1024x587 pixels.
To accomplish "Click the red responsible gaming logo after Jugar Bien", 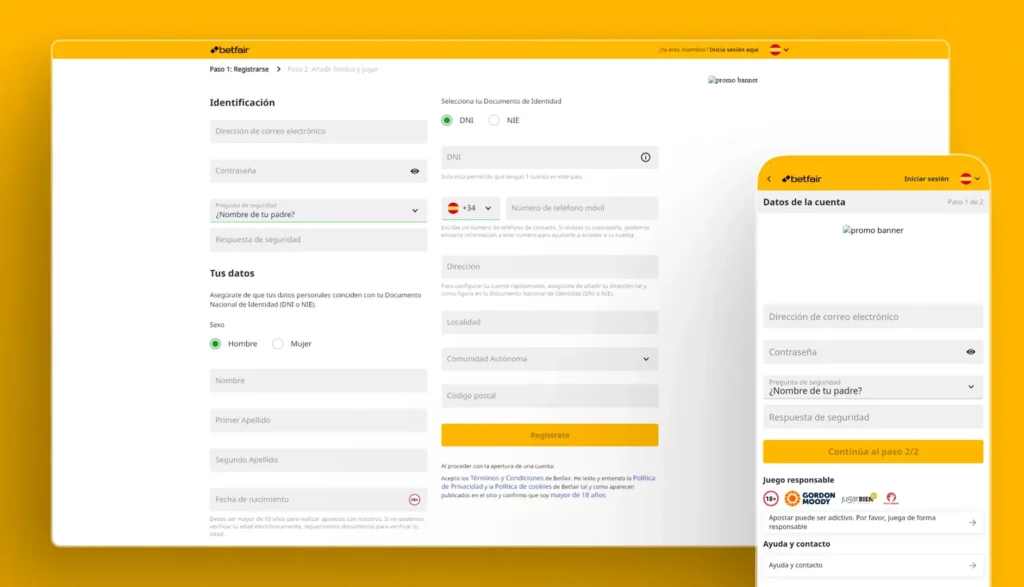I will tap(891, 499).
